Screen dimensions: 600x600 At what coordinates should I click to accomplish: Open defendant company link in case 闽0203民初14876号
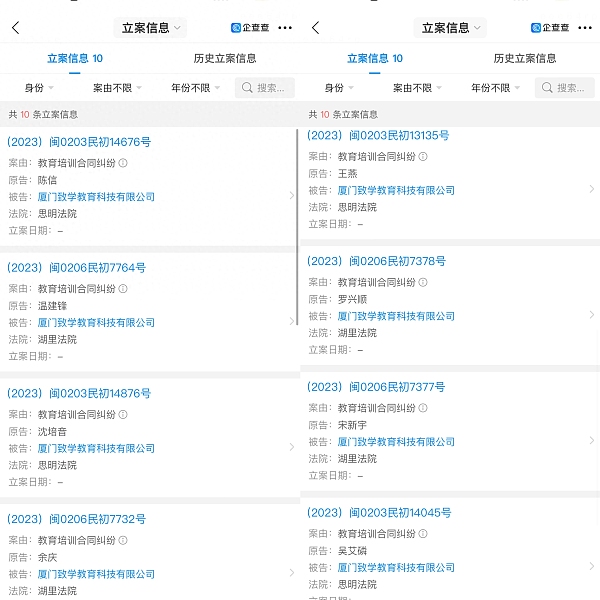[x=96, y=448]
